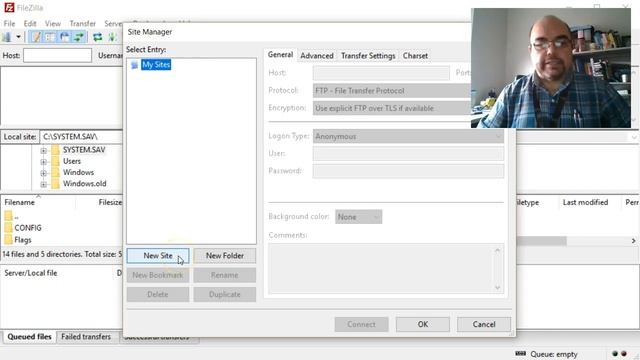Select My Sites entry in Site Manager
The image size is (640, 360).
point(156,64)
